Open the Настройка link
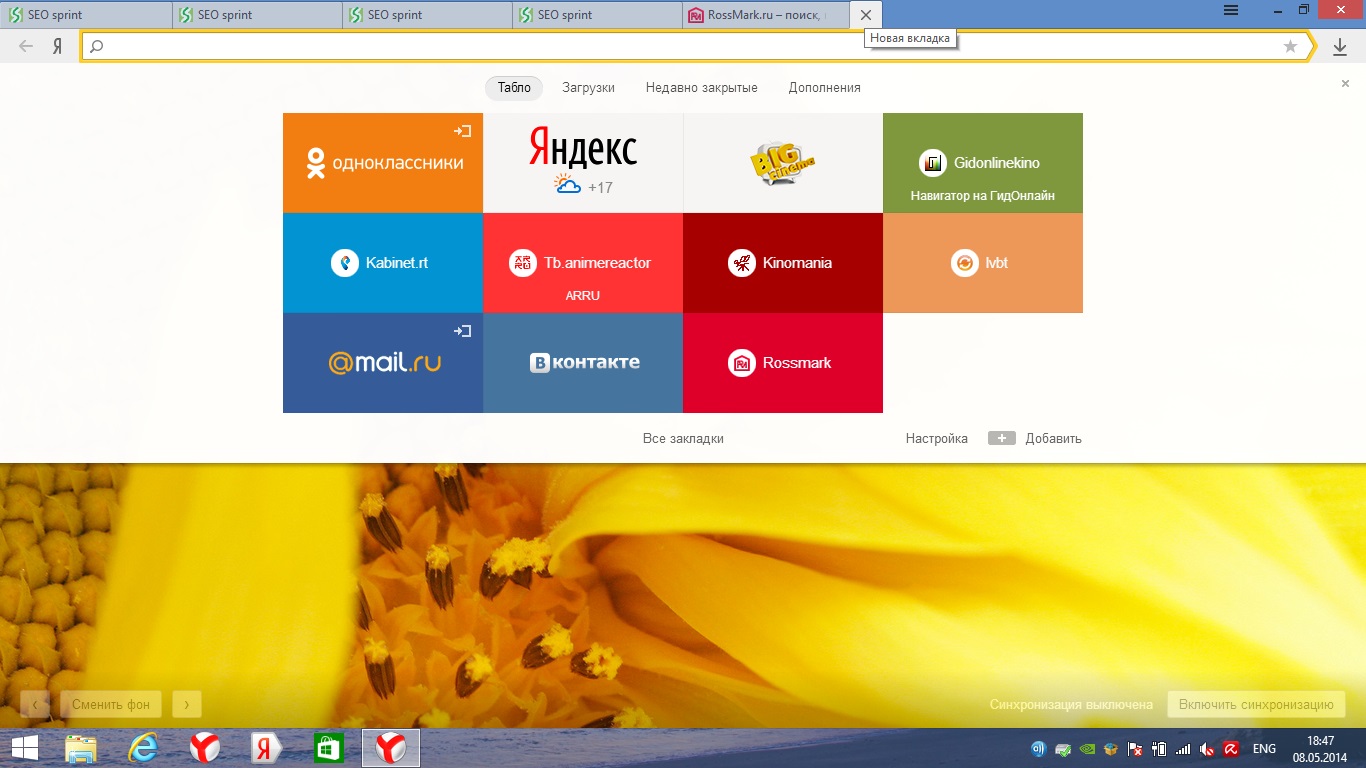Image resolution: width=1366 pixels, height=768 pixels. (937, 439)
